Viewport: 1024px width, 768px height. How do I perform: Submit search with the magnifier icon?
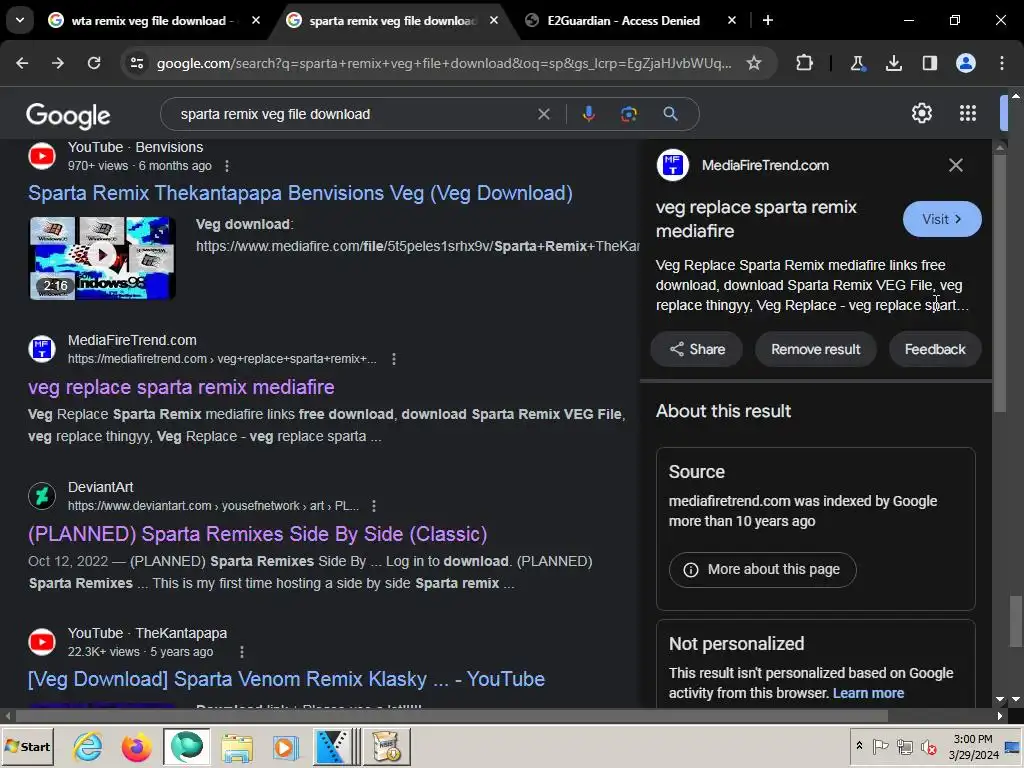click(x=670, y=114)
